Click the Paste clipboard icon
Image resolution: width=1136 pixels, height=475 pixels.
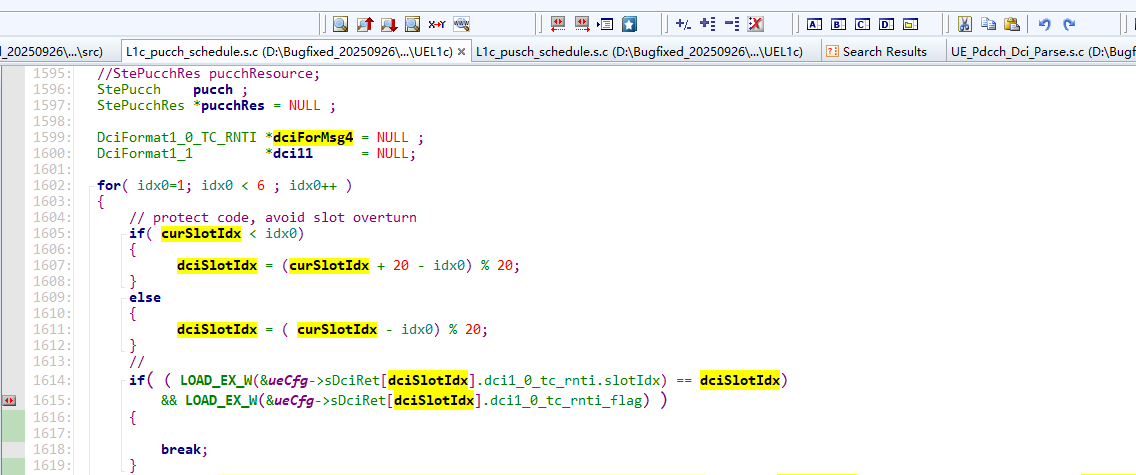point(1012,24)
